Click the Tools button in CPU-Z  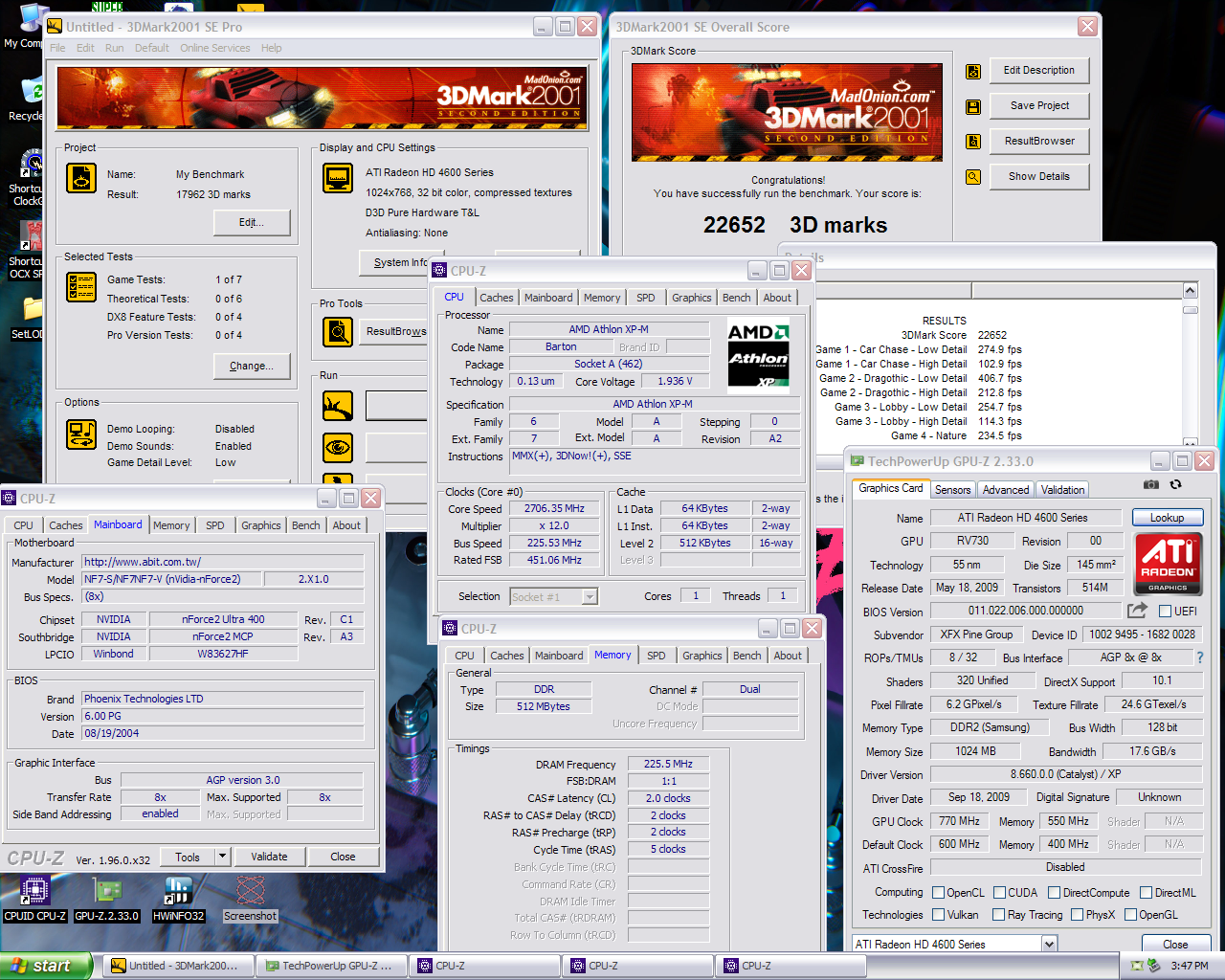click(188, 857)
